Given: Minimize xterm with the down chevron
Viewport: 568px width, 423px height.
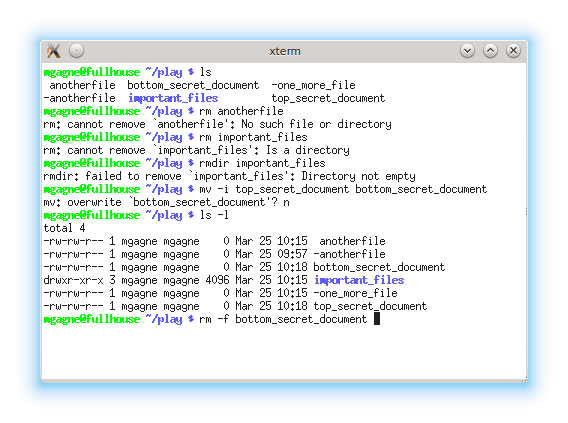Looking at the screenshot, I should click(x=467, y=51).
